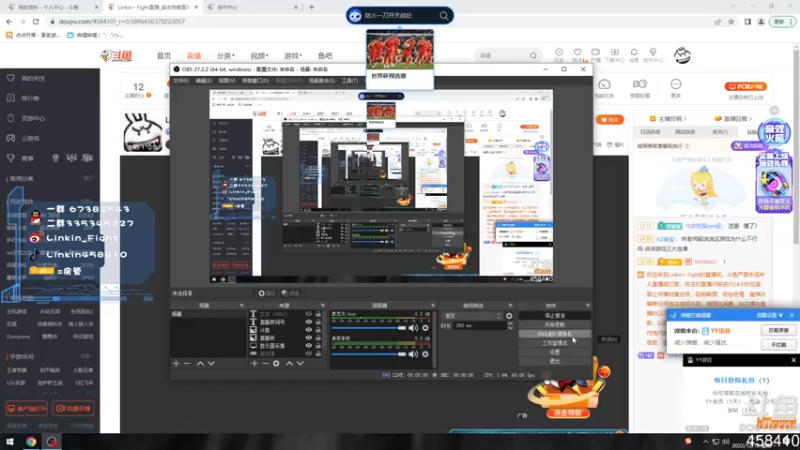Adjust 麦克风/Aux volume slider
The width and height of the screenshot is (800, 450).
pos(369,328)
